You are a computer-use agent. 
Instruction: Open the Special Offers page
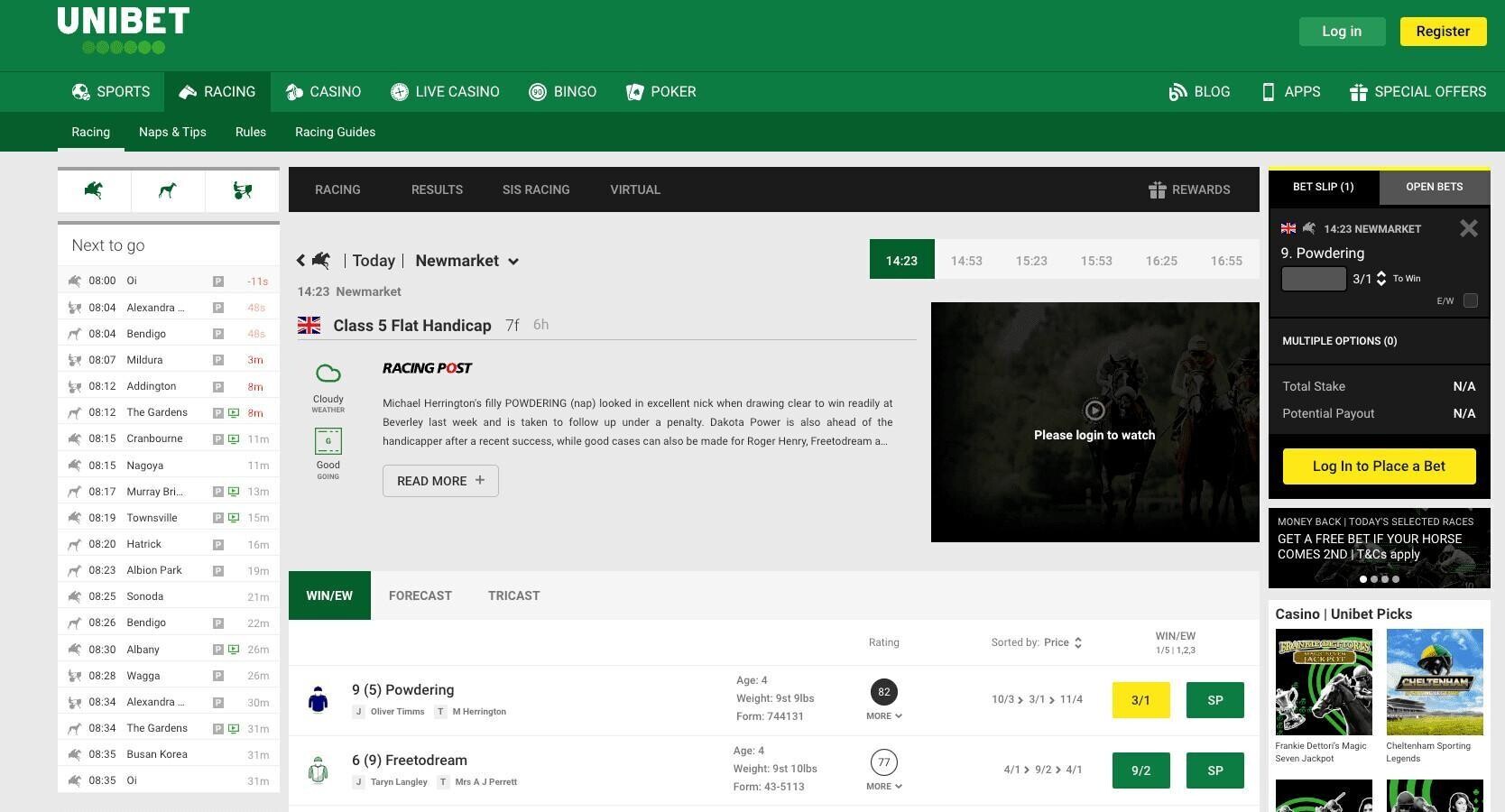pyautogui.click(x=1417, y=92)
